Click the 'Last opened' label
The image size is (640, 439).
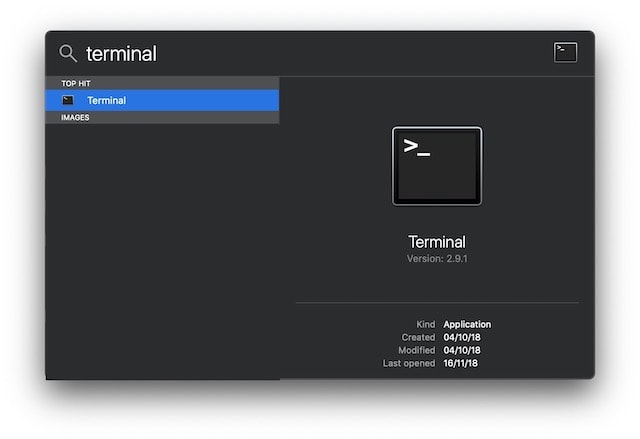point(409,364)
